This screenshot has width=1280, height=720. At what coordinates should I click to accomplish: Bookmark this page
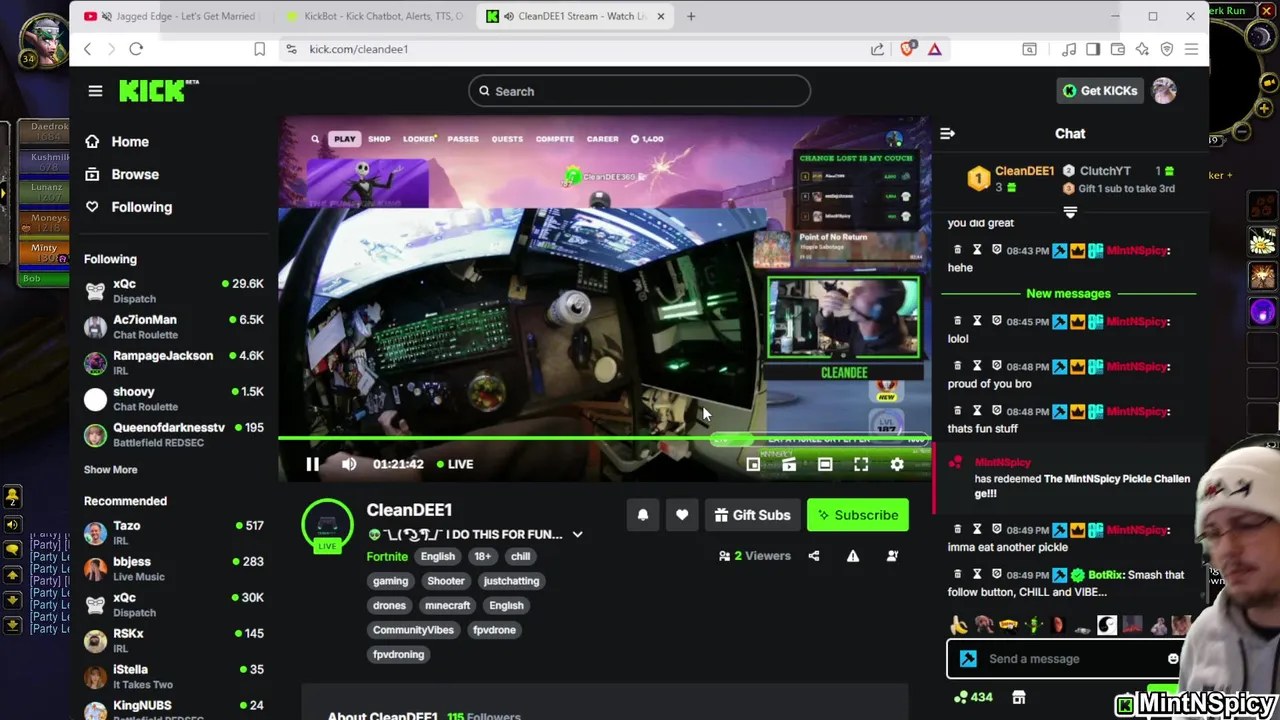pos(260,49)
